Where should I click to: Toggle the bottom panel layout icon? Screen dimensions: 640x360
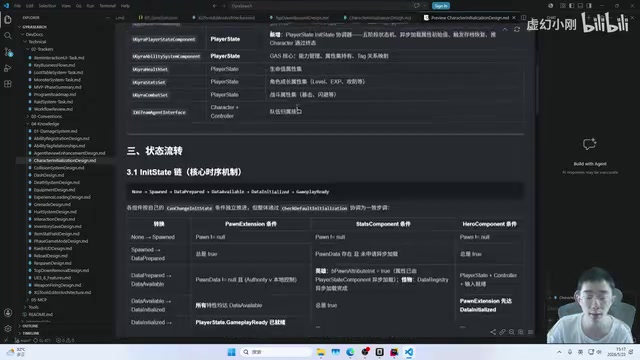click(580, 6)
